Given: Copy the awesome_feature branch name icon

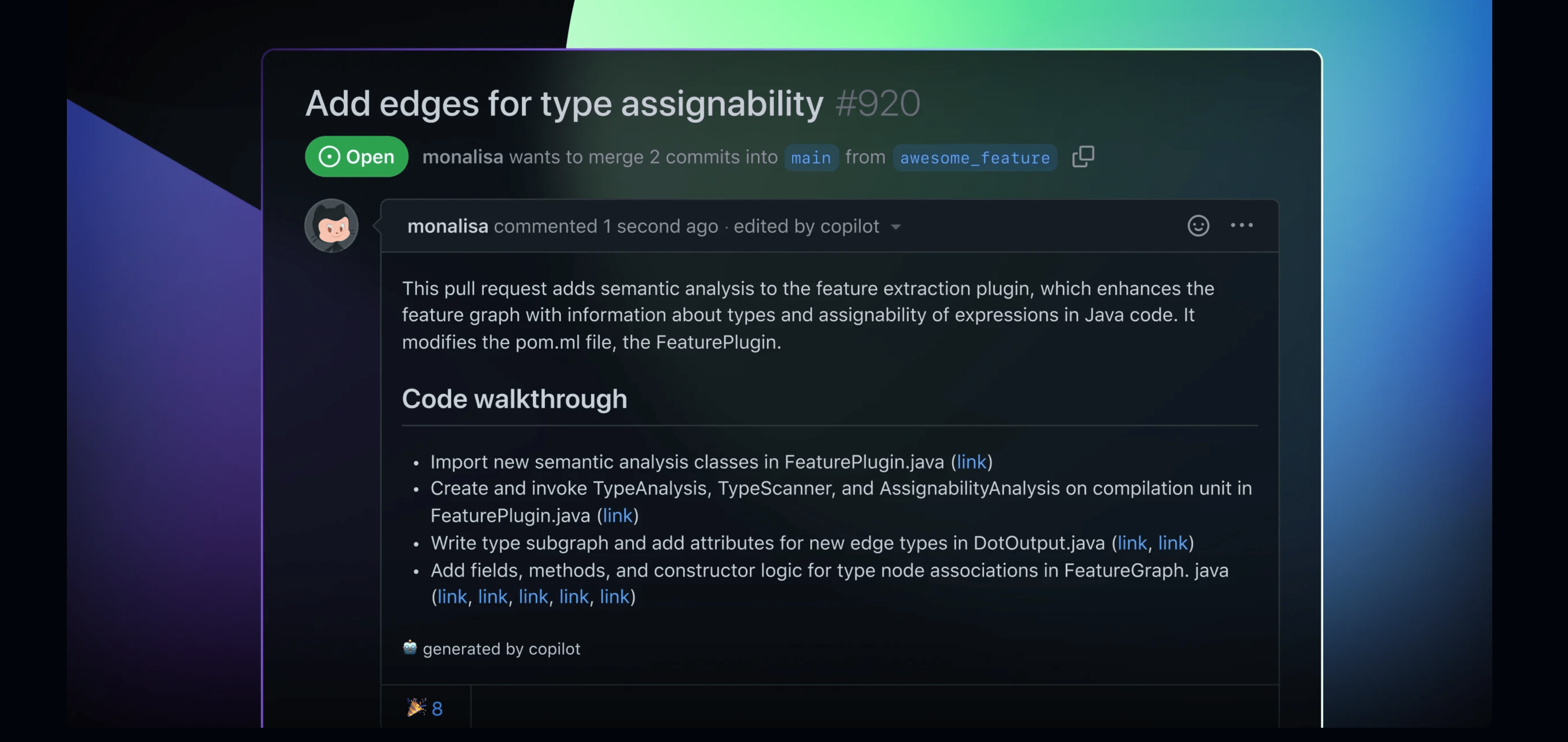Looking at the screenshot, I should pos(1083,156).
